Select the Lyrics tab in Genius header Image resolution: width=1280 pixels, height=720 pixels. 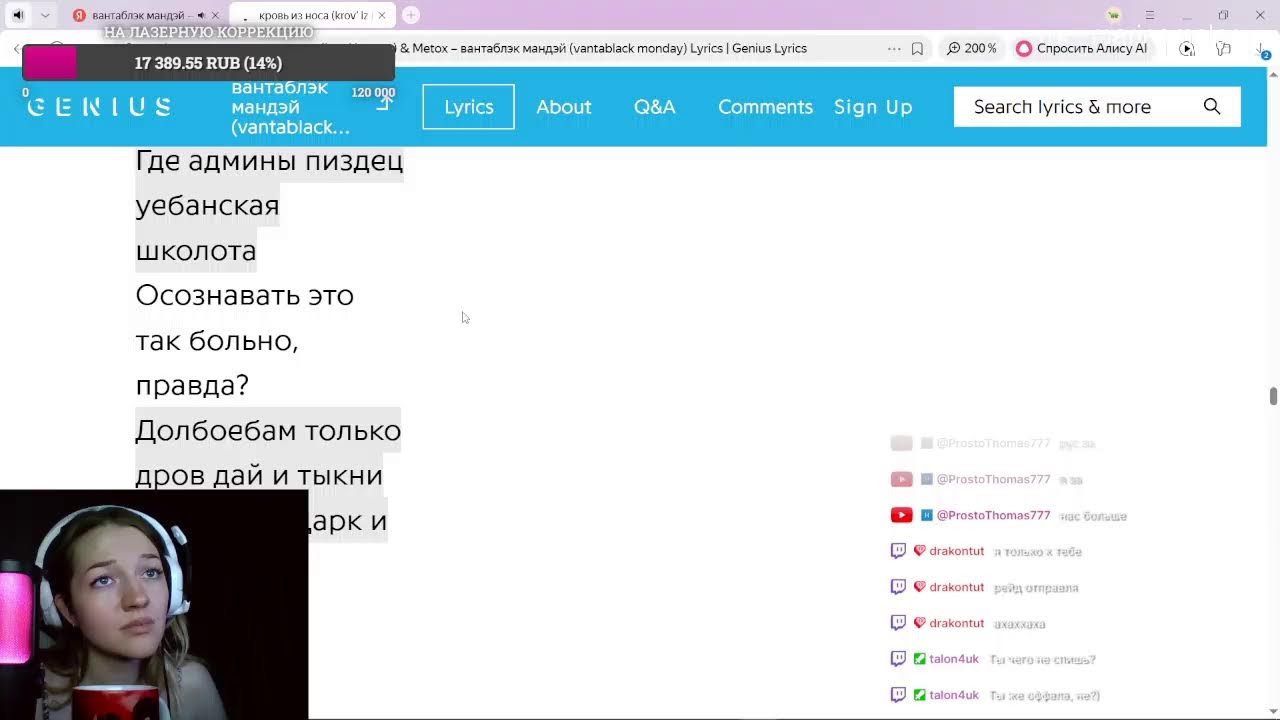point(469,107)
